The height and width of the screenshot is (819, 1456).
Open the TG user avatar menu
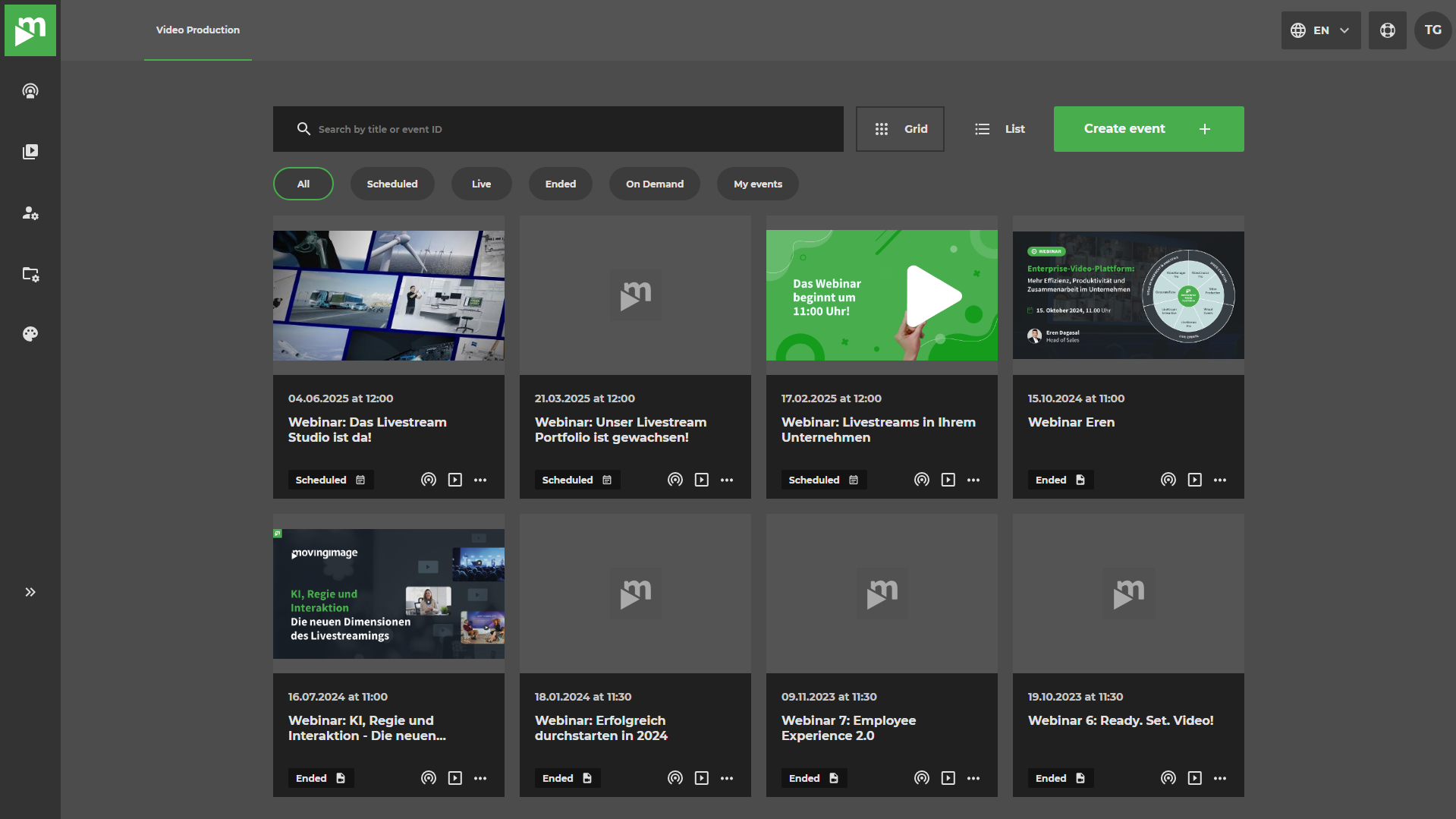(x=1432, y=30)
